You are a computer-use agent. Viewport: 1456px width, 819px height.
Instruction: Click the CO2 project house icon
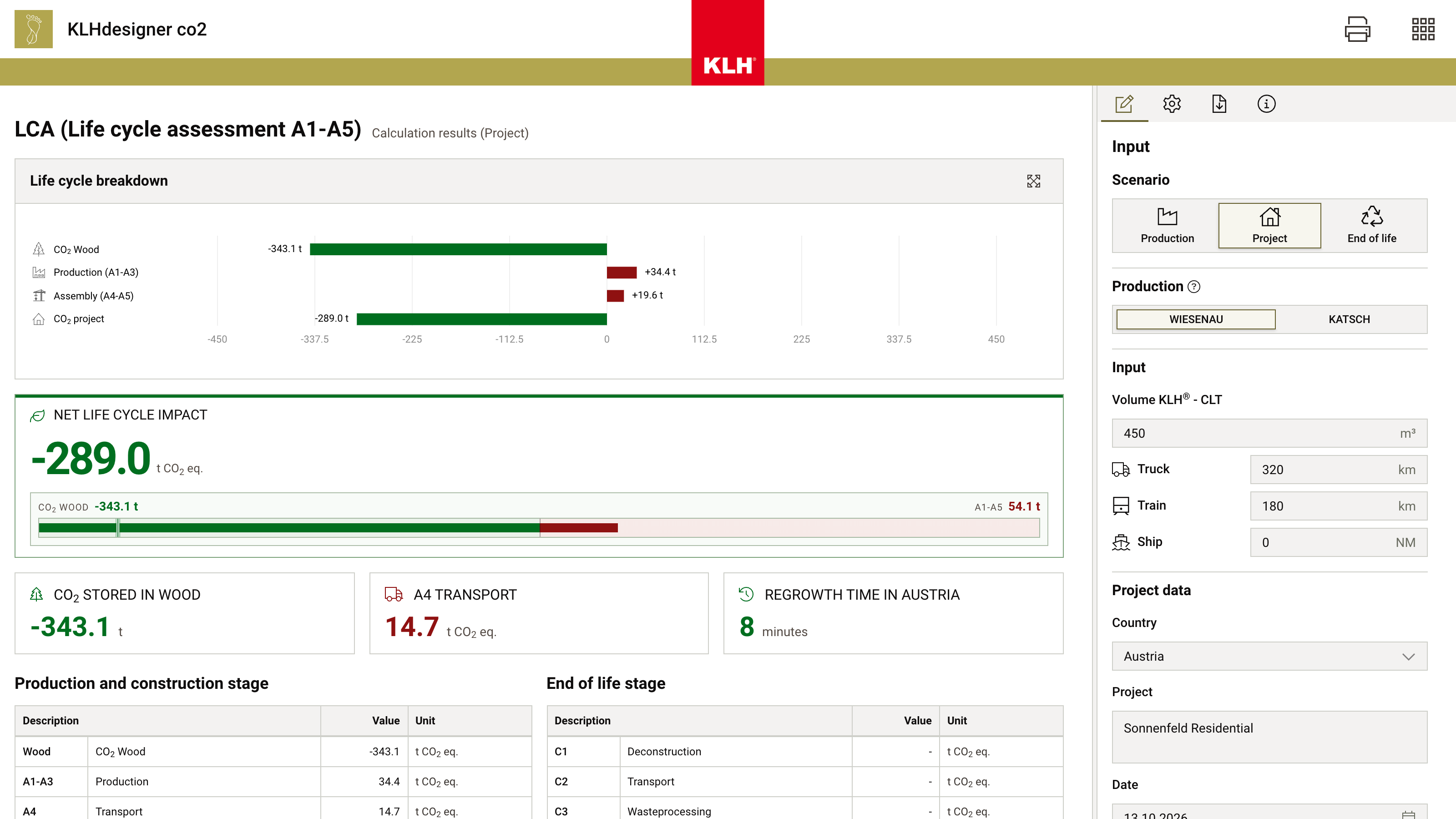tap(38, 319)
